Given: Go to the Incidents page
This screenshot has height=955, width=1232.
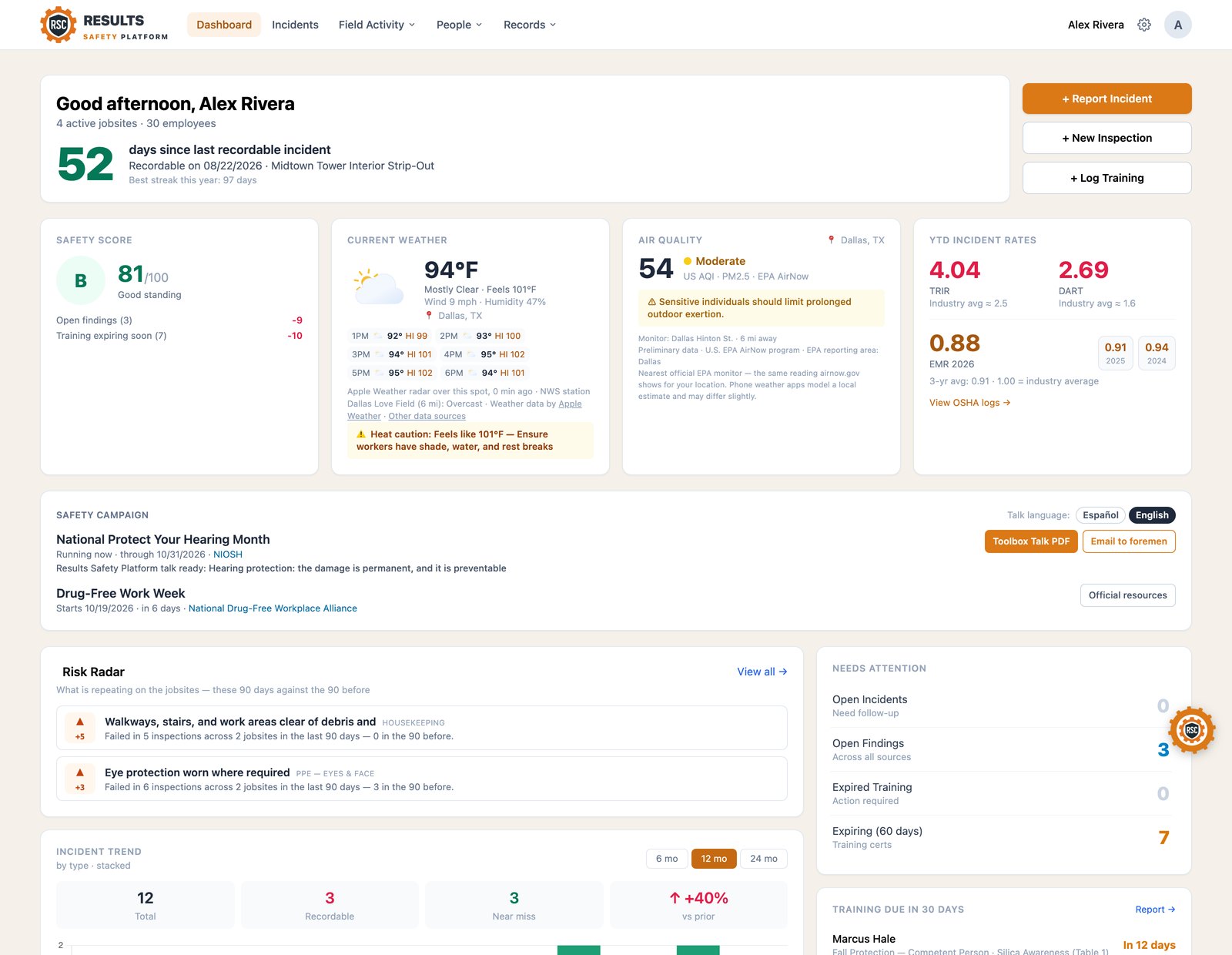Looking at the screenshot, I should coord(295,25).
